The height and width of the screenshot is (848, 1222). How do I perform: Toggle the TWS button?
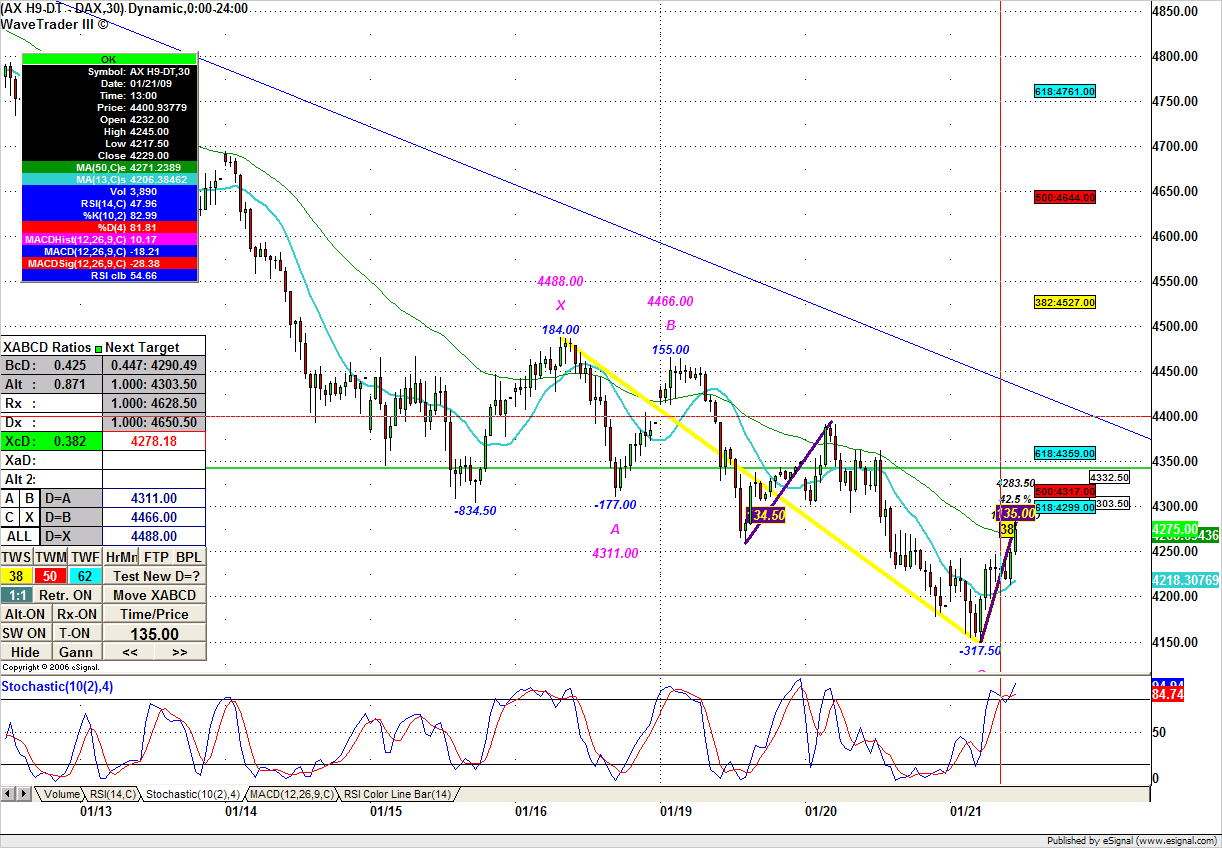17,557
